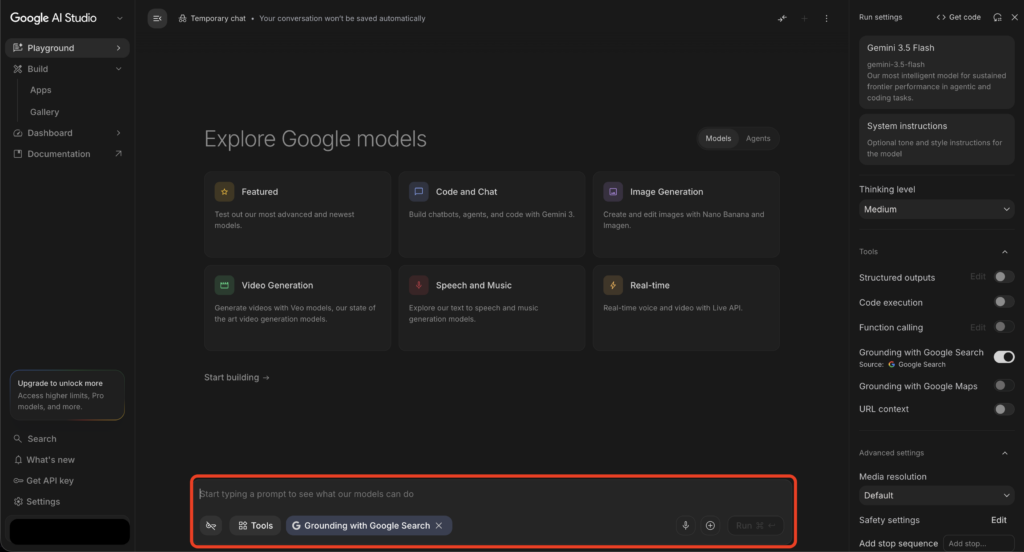Toggle Code execution switch

1004,302
